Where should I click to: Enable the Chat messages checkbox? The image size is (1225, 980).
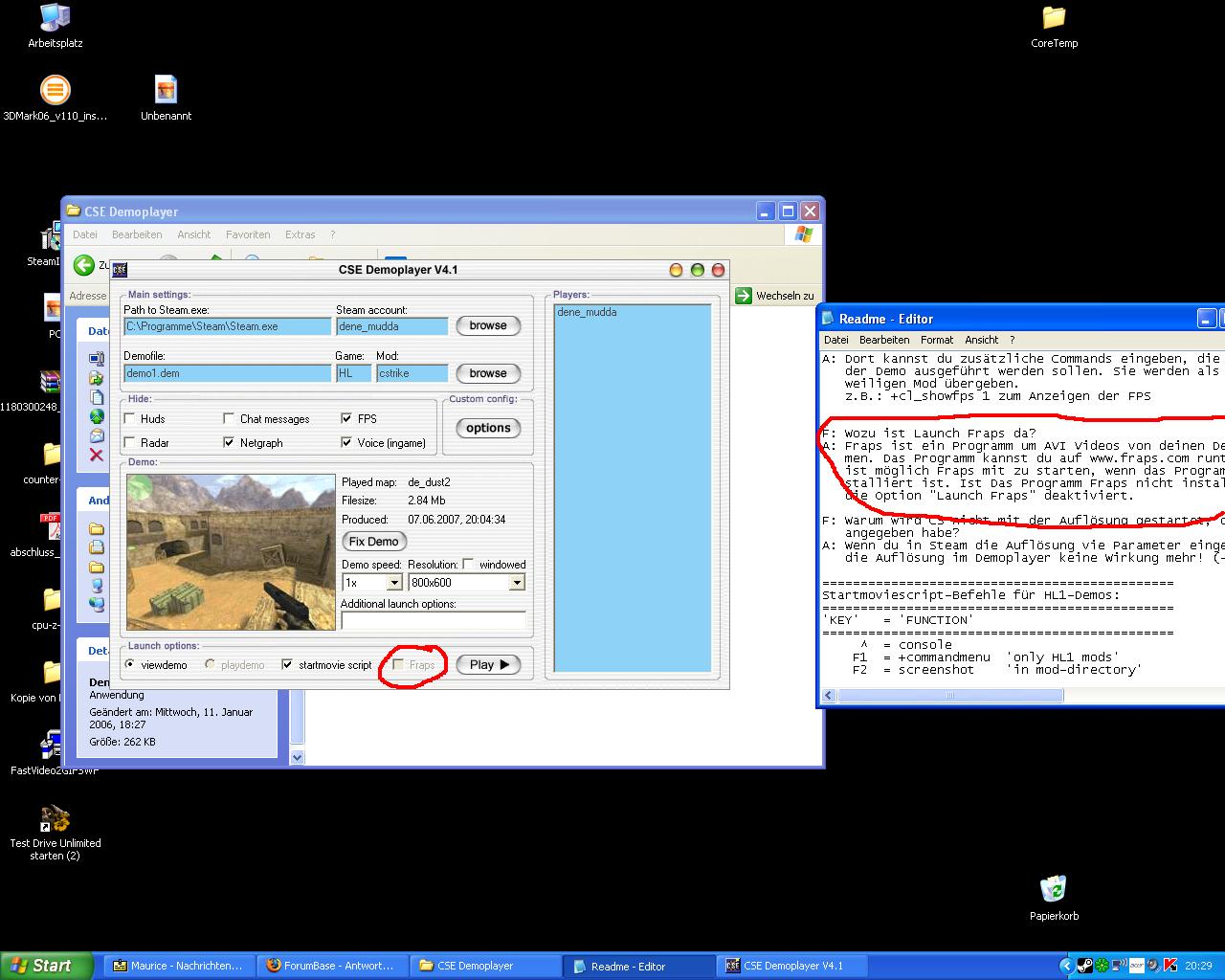pyautogui.click(x=229, y=418)
